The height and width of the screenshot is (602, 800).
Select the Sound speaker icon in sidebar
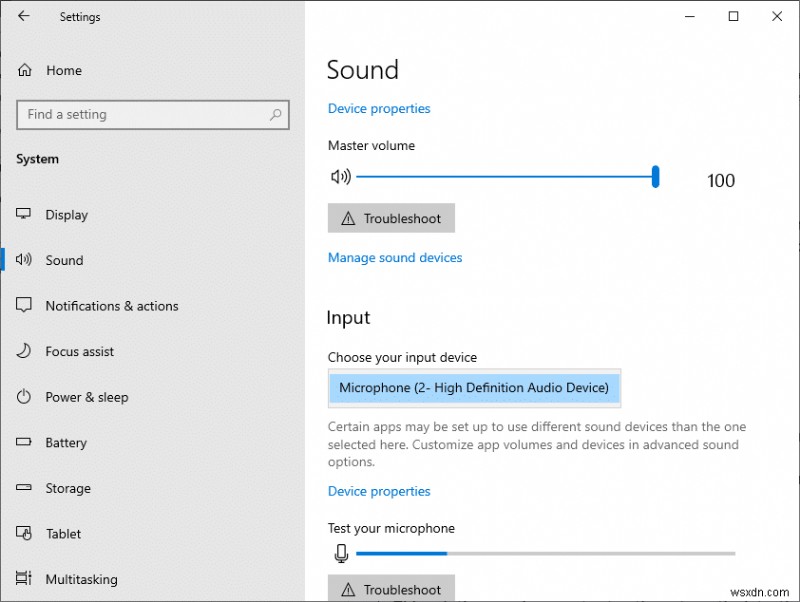click(x=22, y=260)
